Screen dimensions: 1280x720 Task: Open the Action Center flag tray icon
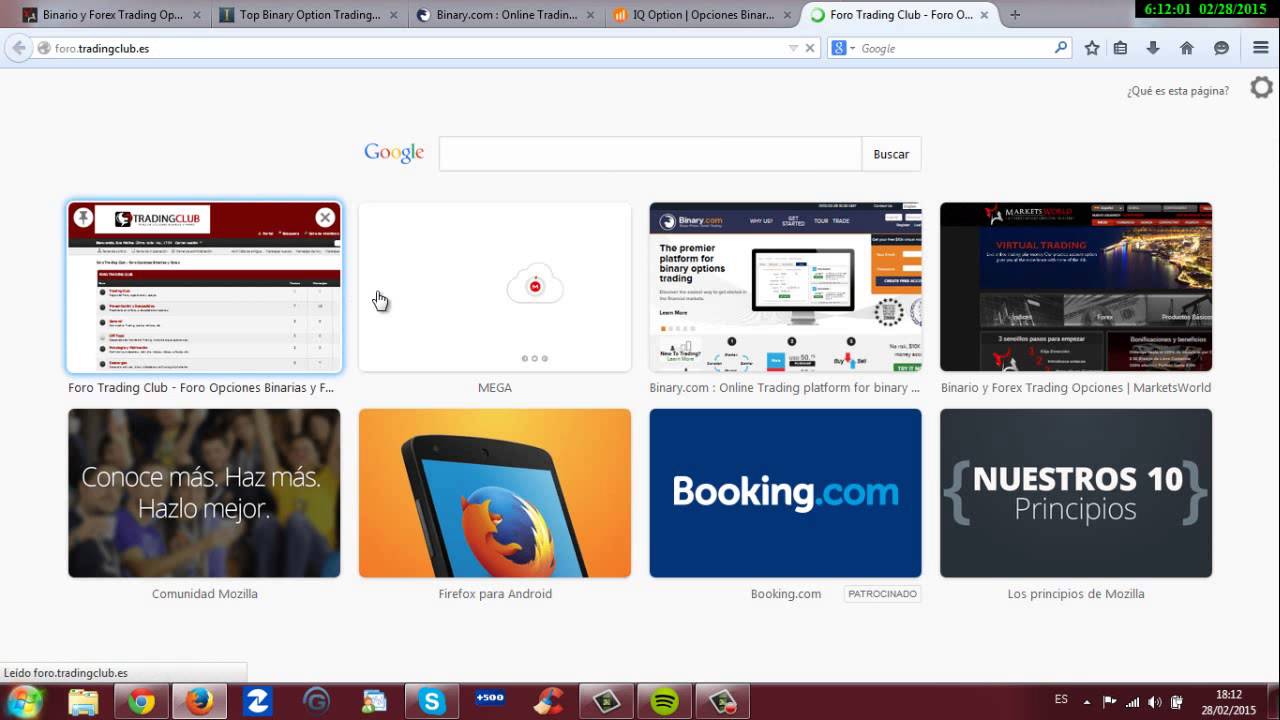pos(1109,702)
